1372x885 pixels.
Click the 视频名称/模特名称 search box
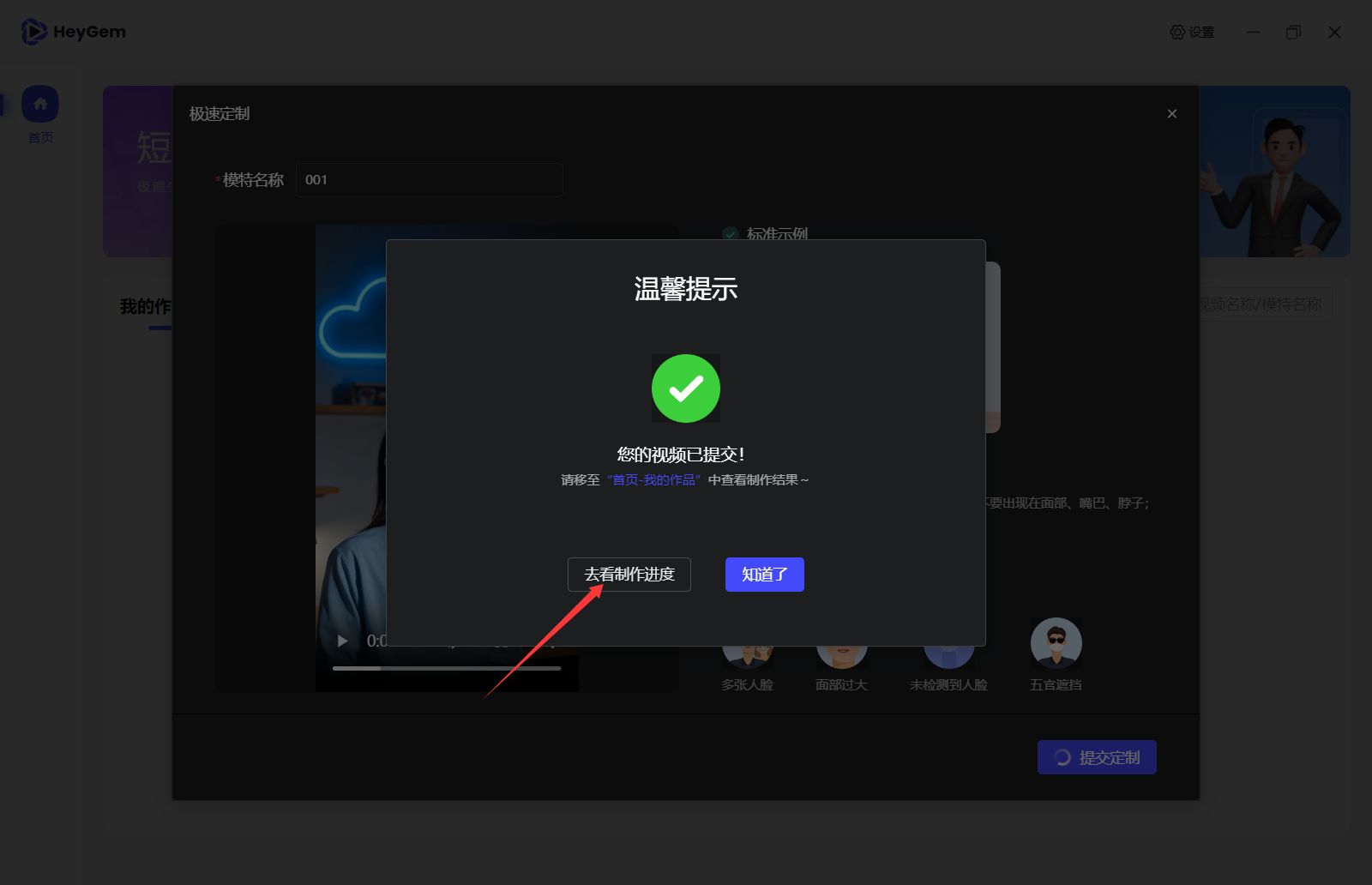click(x=1267, y=304)
